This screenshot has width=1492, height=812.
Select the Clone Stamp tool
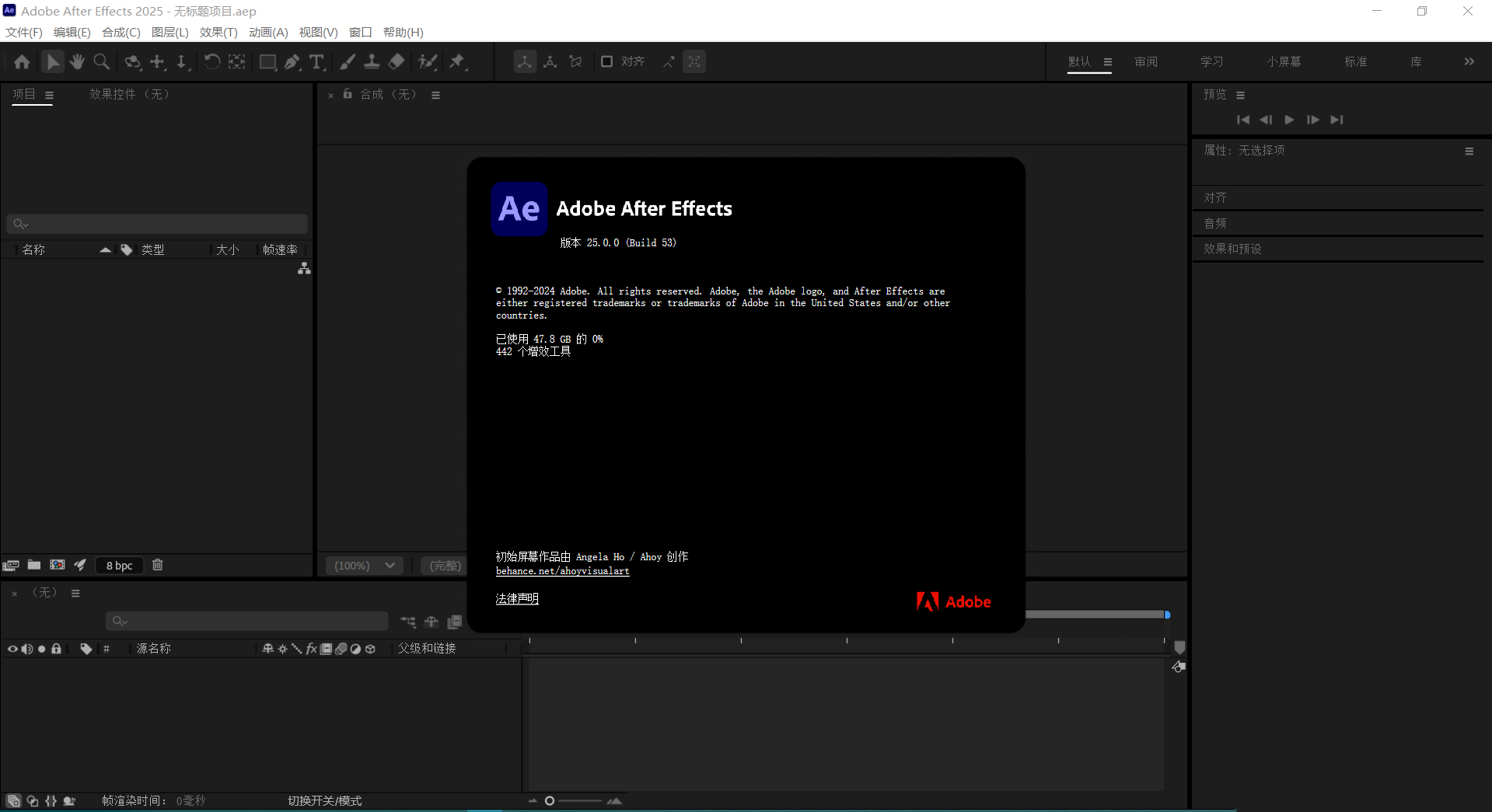point(372,61)
